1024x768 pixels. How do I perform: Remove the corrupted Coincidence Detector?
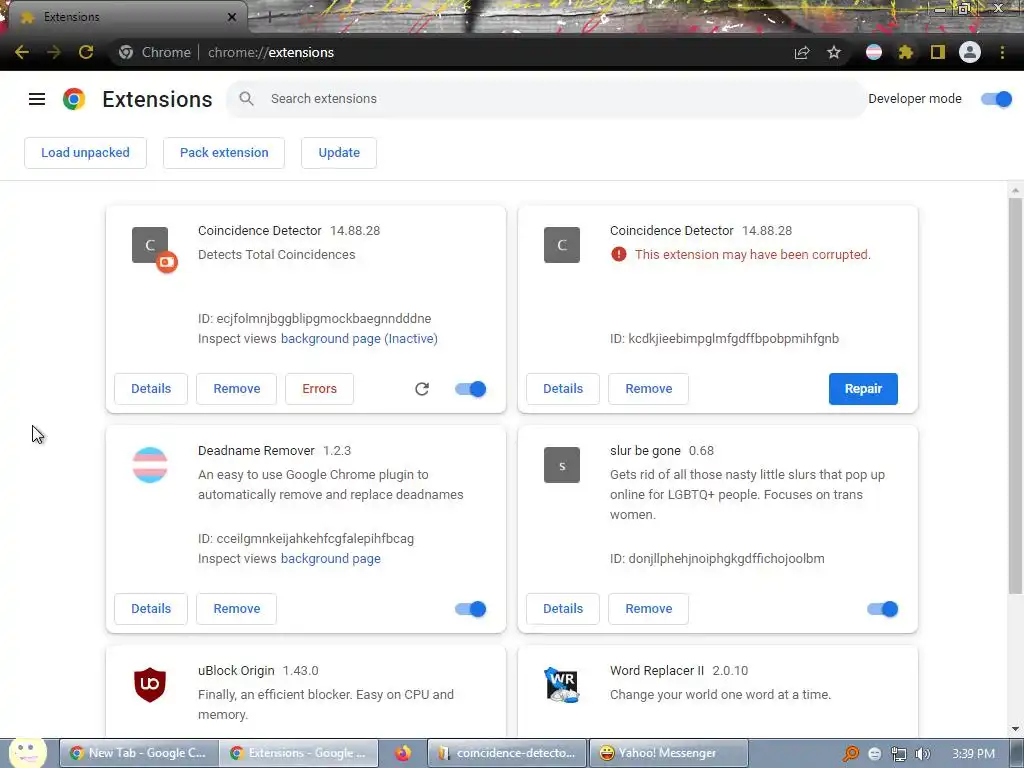click(x=648, y=389)
